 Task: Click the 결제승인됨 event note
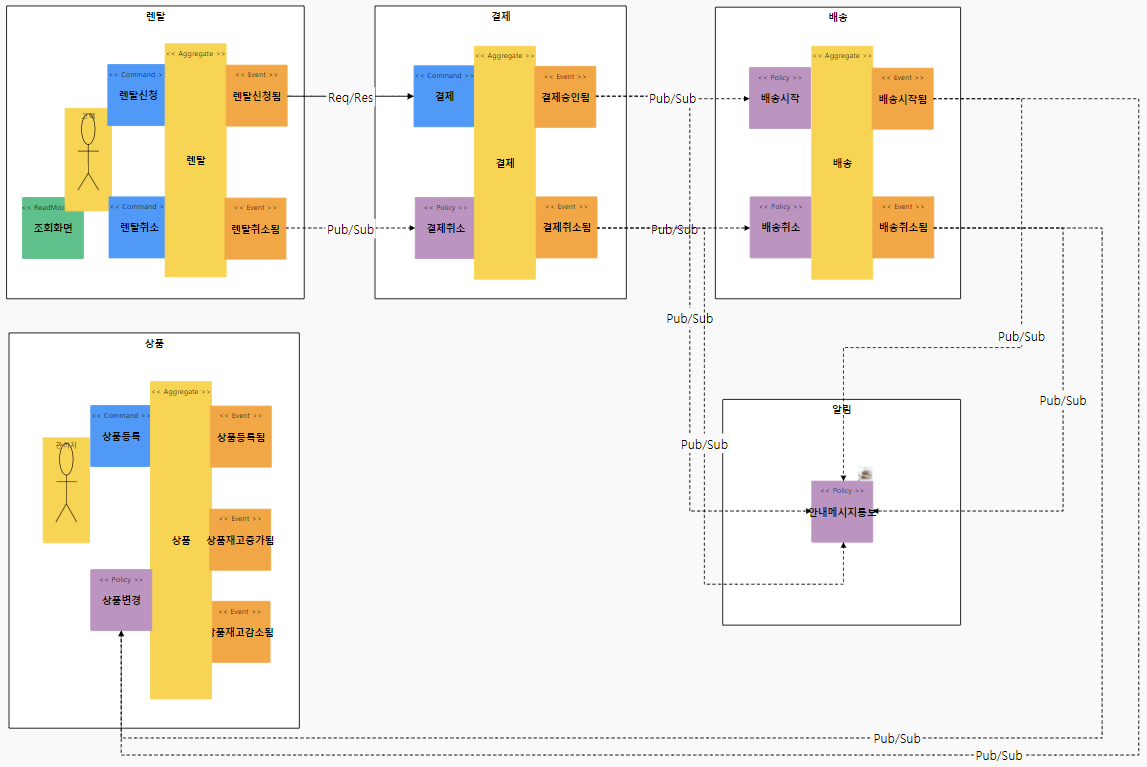point(565,97)
